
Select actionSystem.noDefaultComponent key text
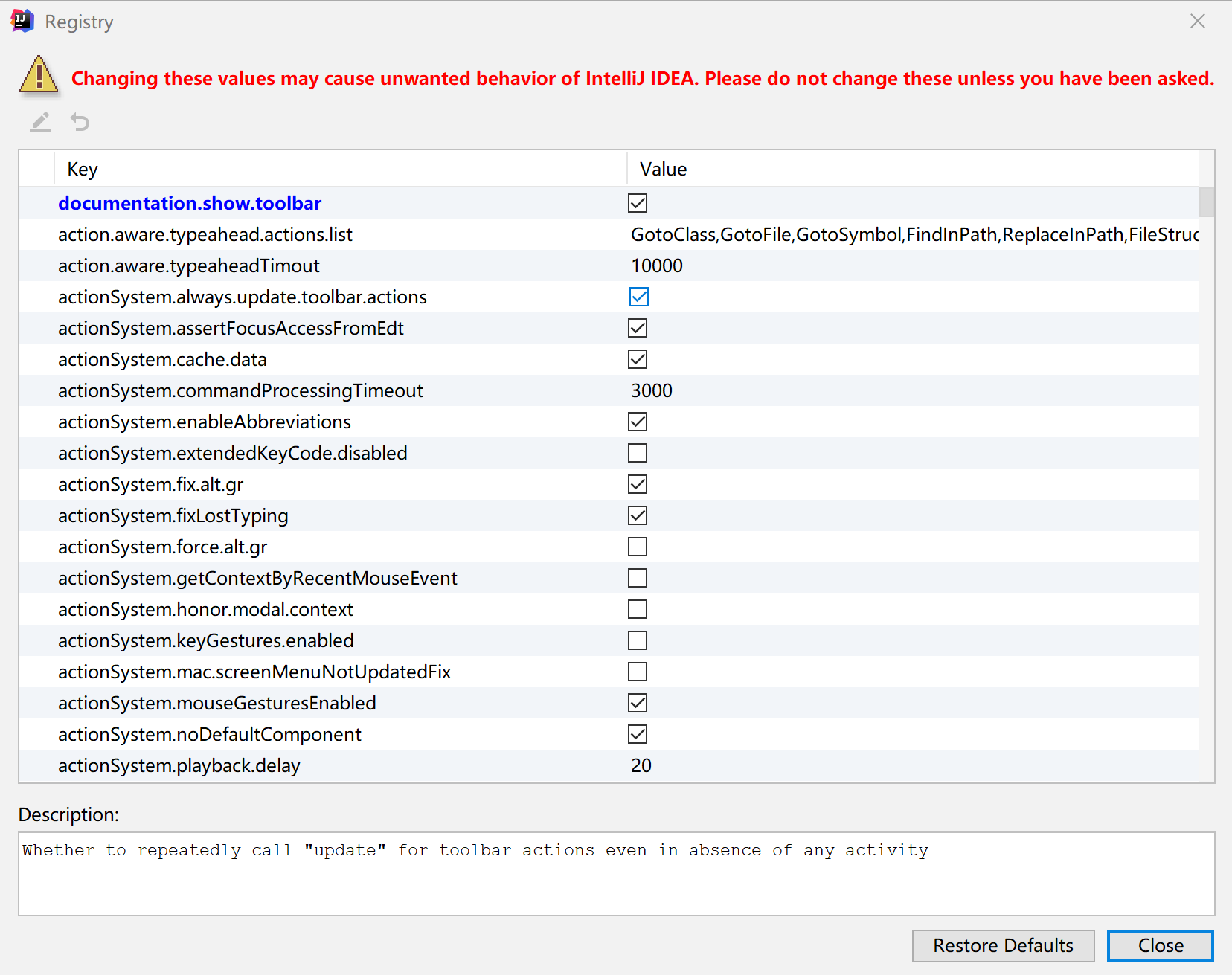[x=210, y=734]
